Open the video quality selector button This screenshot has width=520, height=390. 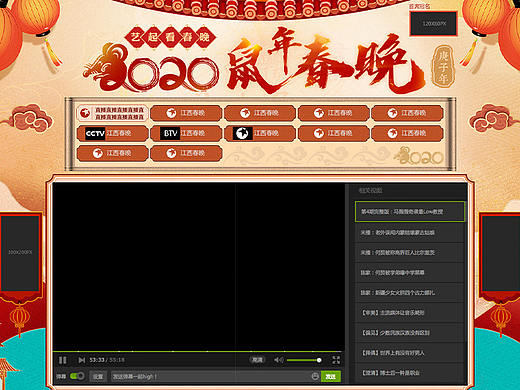coord(257,360)
